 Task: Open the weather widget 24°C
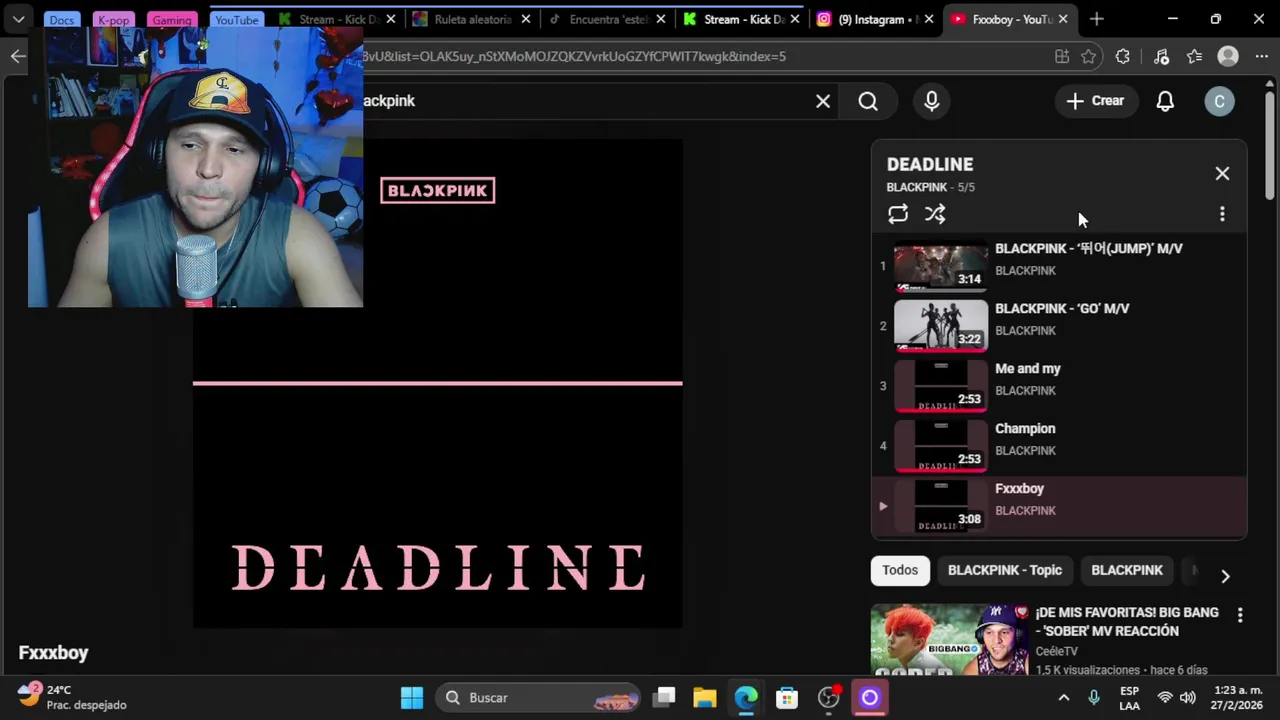(x=73, y=697)
